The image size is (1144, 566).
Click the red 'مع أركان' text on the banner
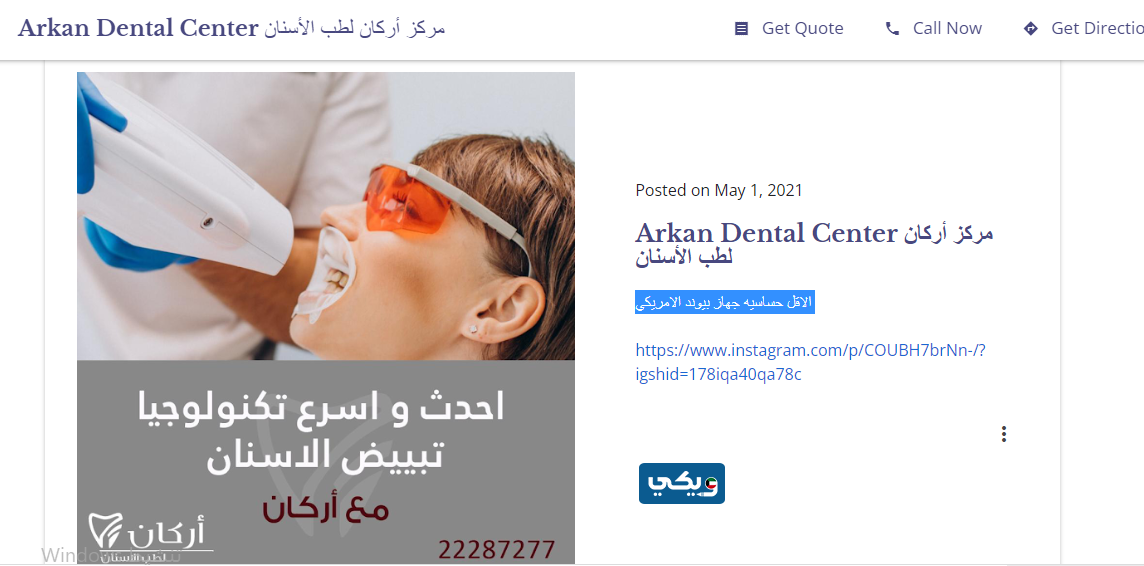pyautogui.click(x=325, y=509)
